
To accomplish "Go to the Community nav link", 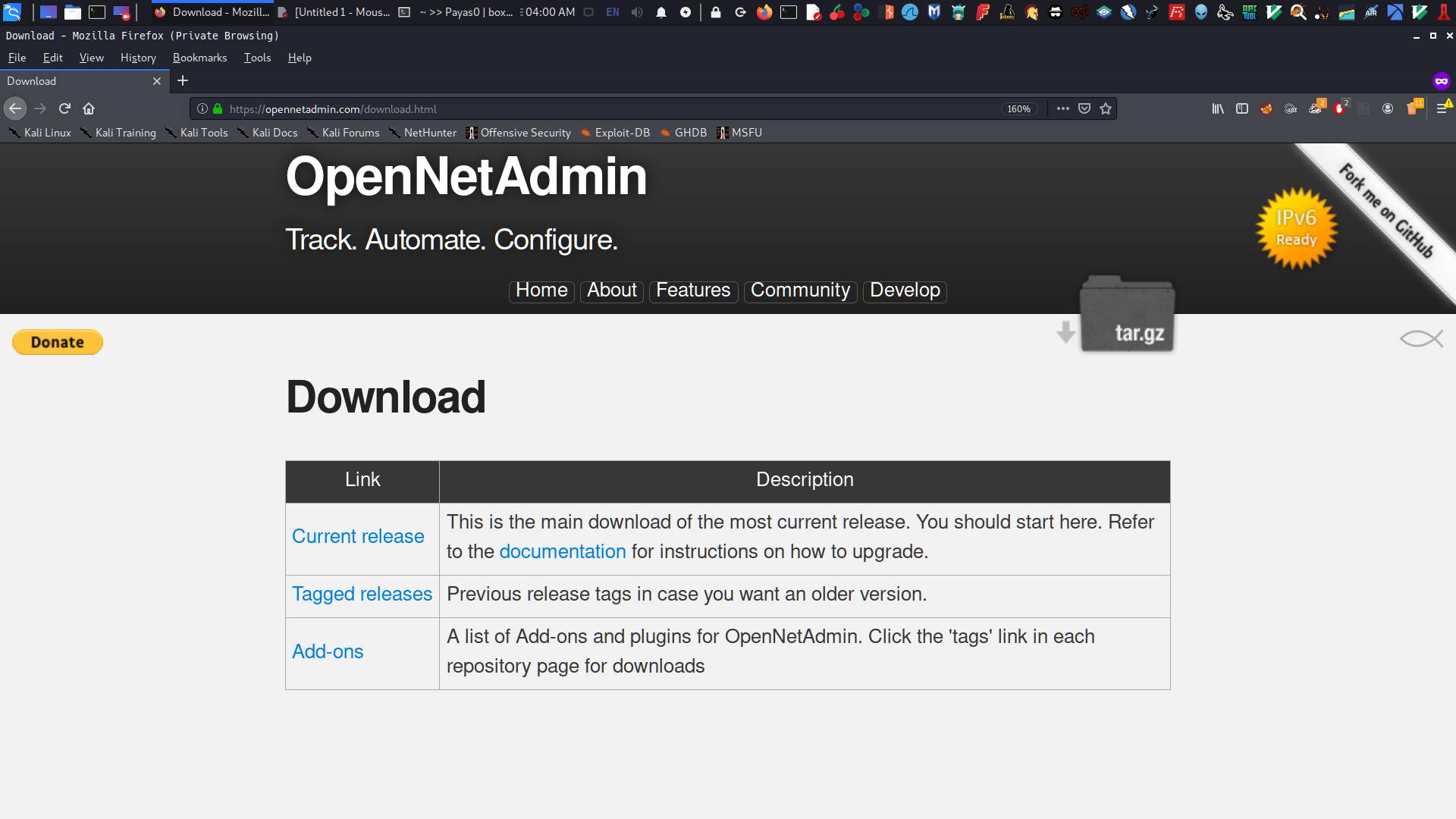I will coord(800,290).
